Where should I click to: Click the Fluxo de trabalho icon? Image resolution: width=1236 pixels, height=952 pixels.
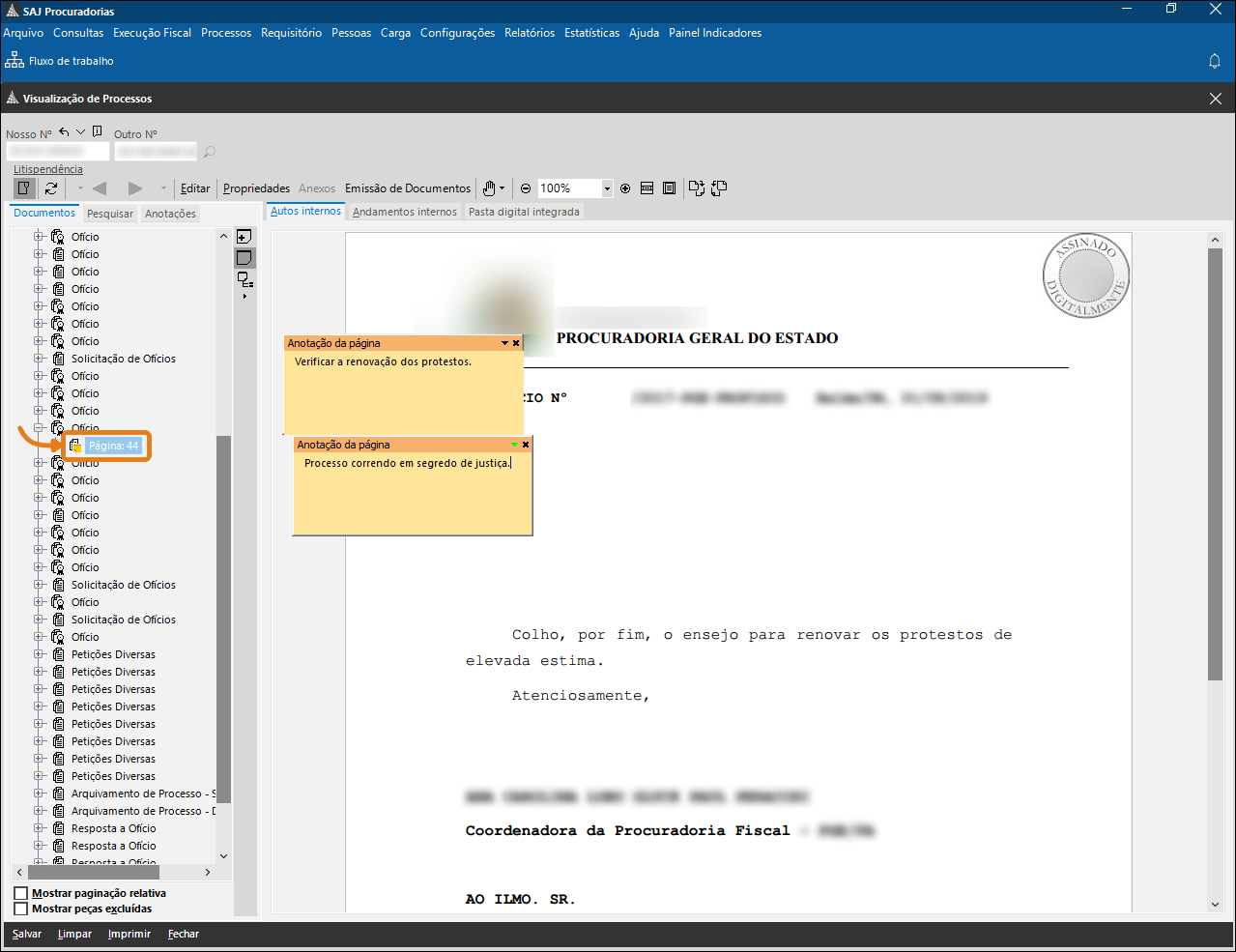14,61
